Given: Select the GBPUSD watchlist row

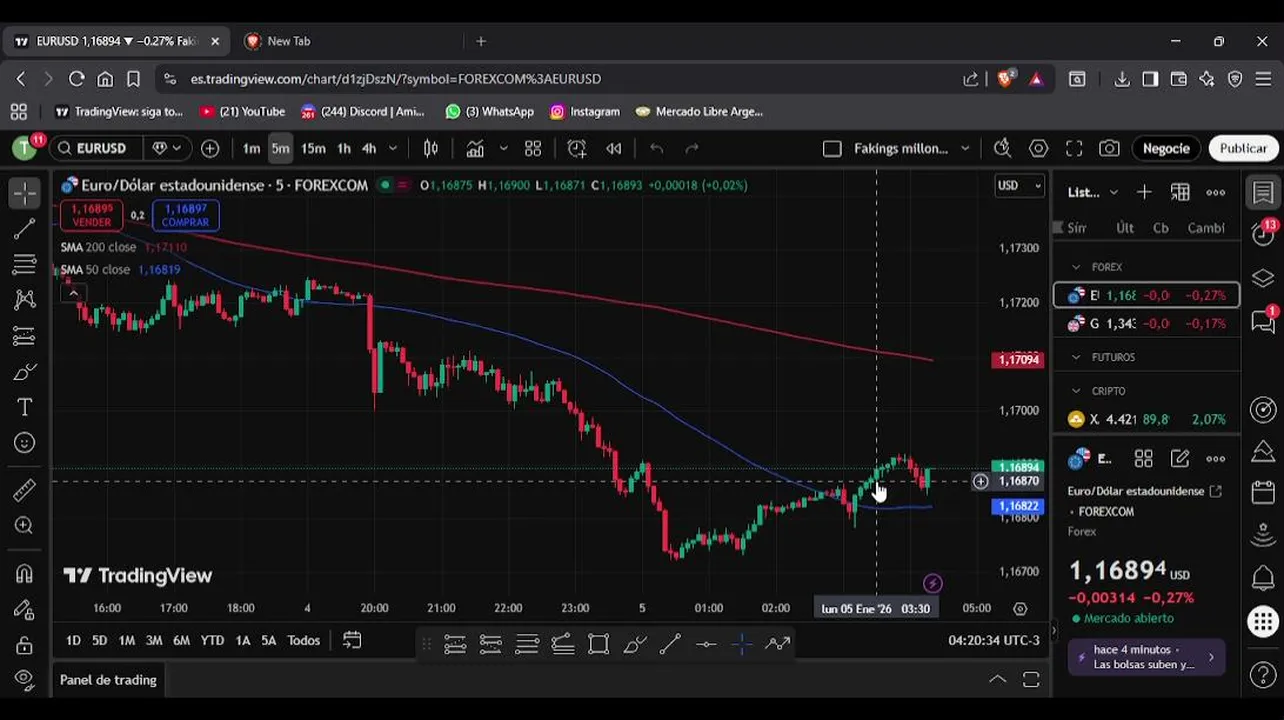Looking at the screenshot, I should coord(1147,324).
